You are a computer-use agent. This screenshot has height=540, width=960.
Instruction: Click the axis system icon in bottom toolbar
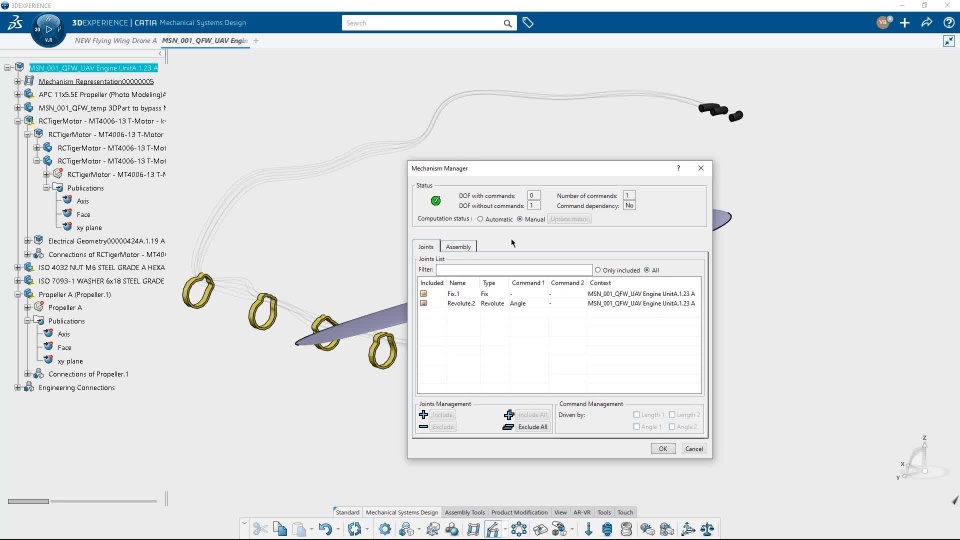pos(688,529)
